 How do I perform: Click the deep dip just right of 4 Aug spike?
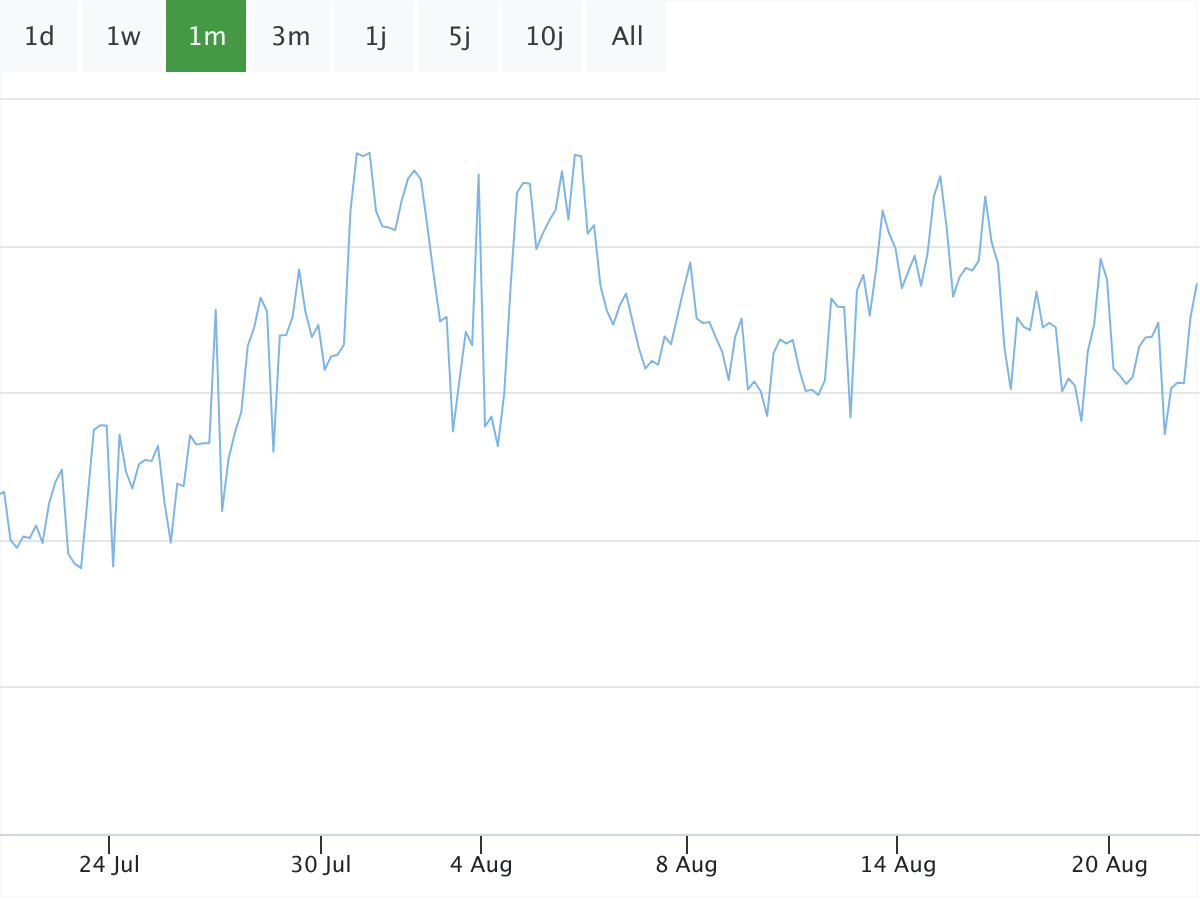point(498,445)
